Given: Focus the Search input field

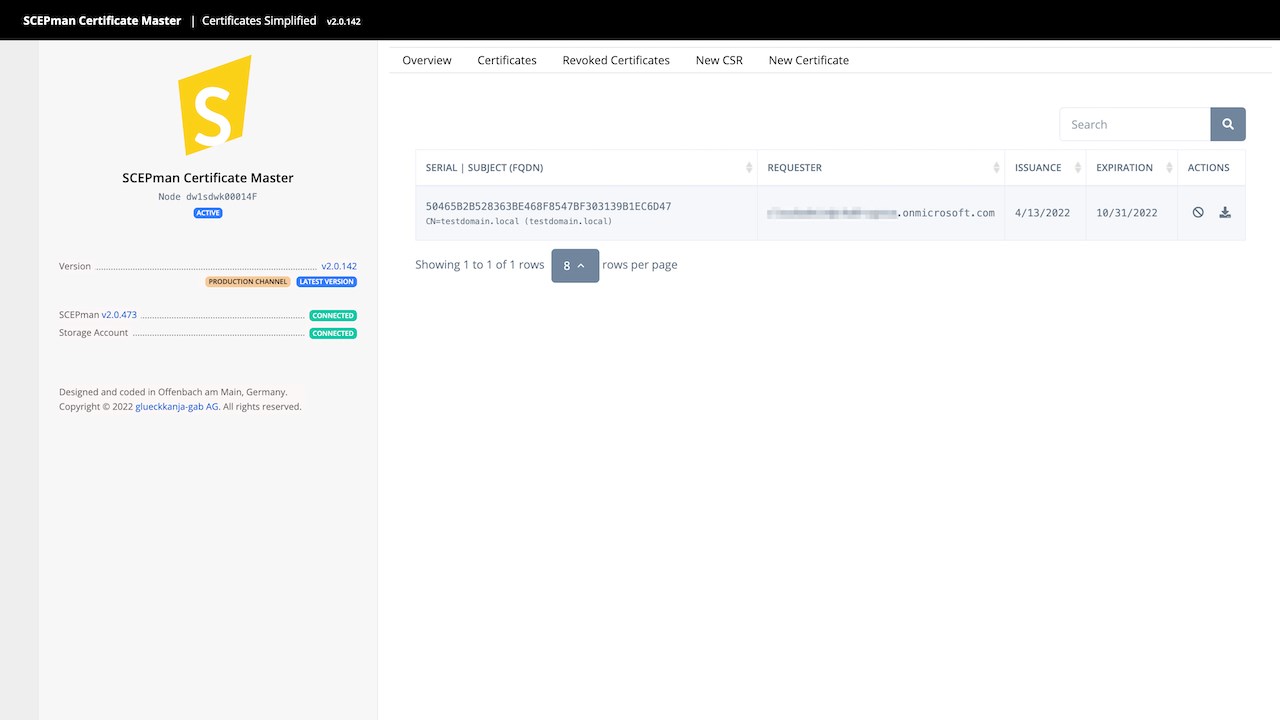Looking at the screenshot, I should [1135, 124].
